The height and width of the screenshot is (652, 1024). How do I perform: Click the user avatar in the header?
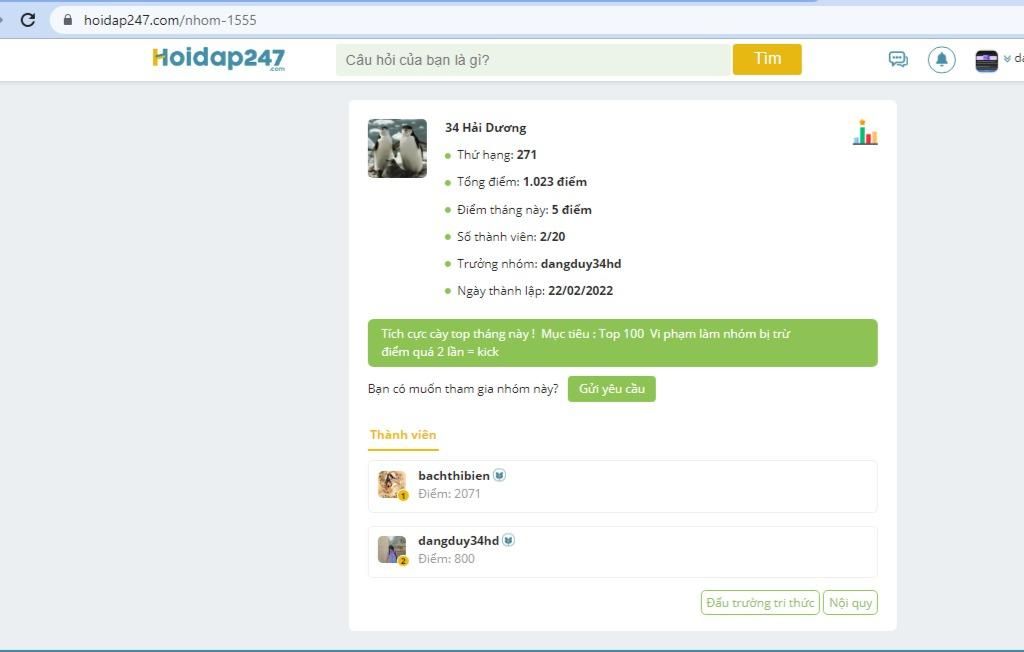pyautogui.click(x=986, y=61)
